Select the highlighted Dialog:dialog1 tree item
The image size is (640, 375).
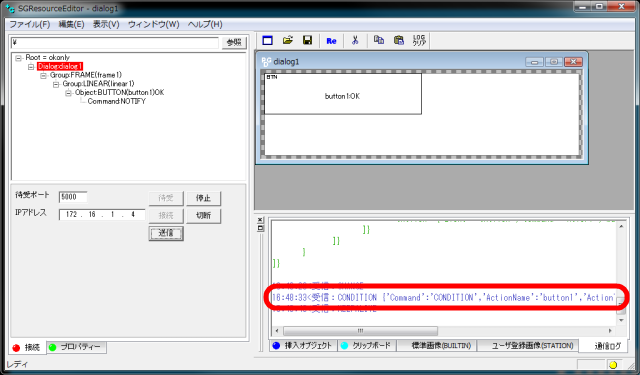pyautogui.click(x=60, y=67)
